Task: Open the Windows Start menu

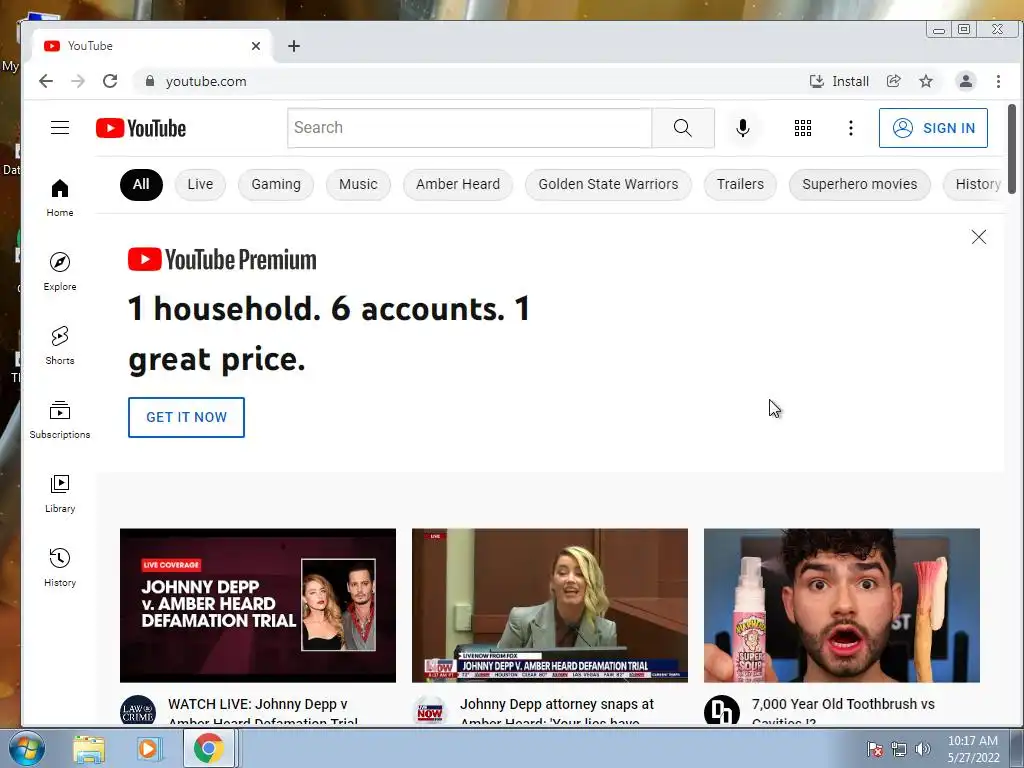Action: (x=25, y=748)
